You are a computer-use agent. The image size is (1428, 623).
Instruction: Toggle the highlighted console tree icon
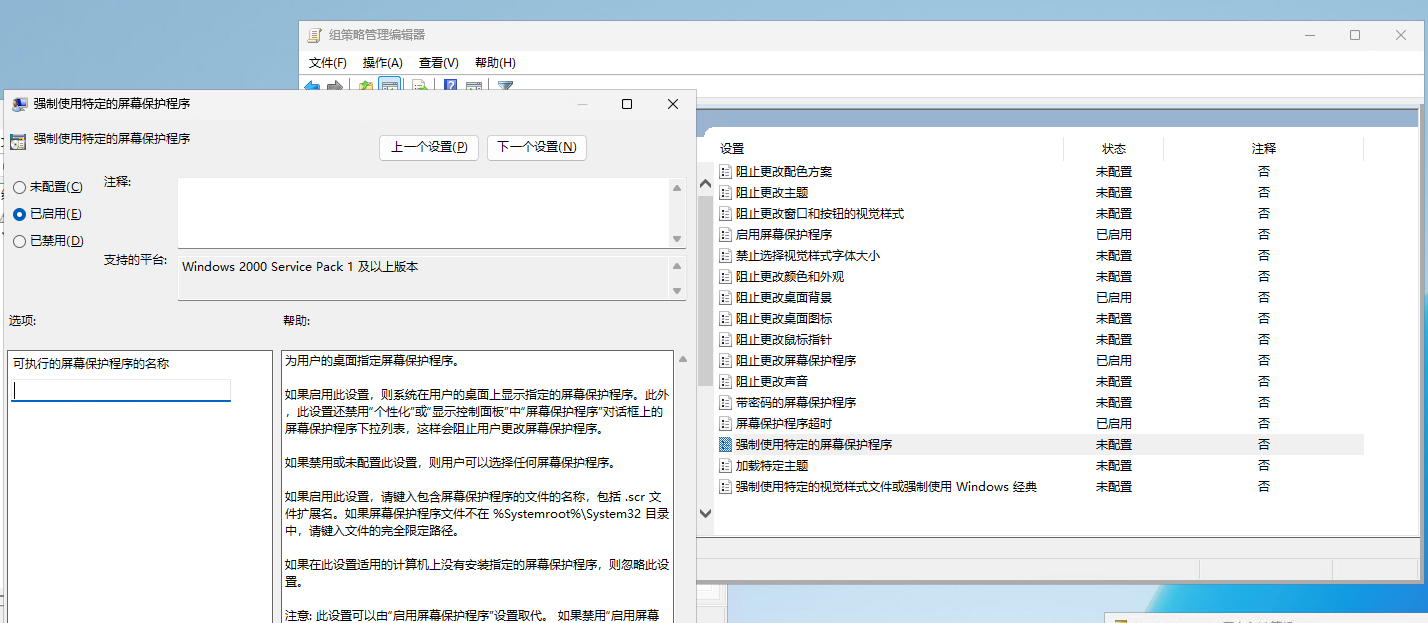click(x=390, y=88)
